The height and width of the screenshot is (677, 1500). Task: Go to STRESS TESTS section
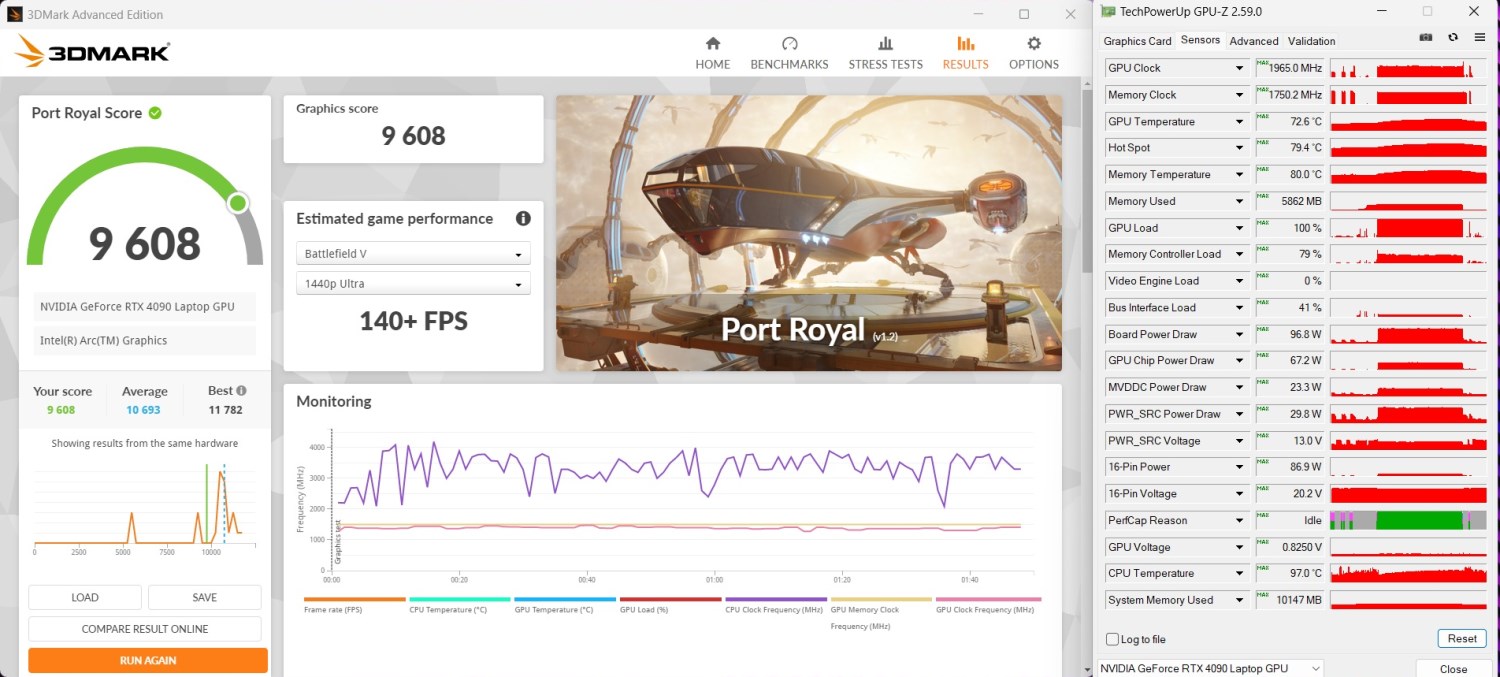885,53
